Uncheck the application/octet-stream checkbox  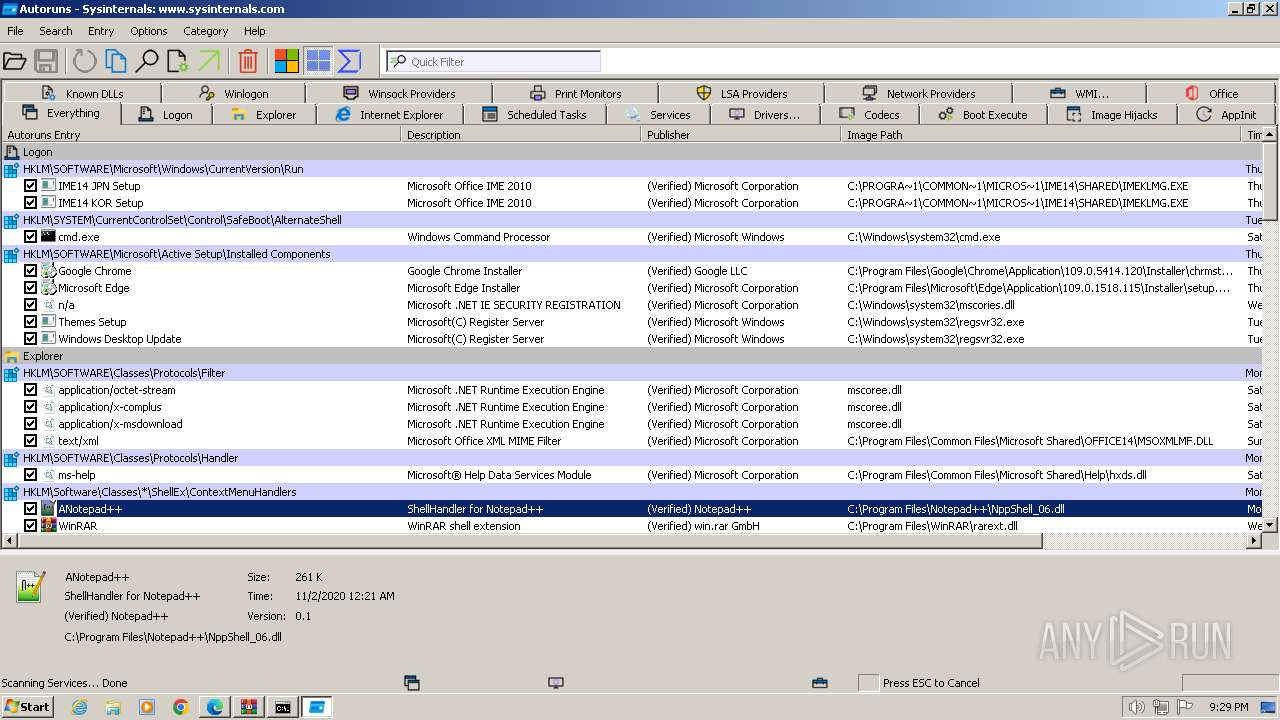[x=30, y=390]
